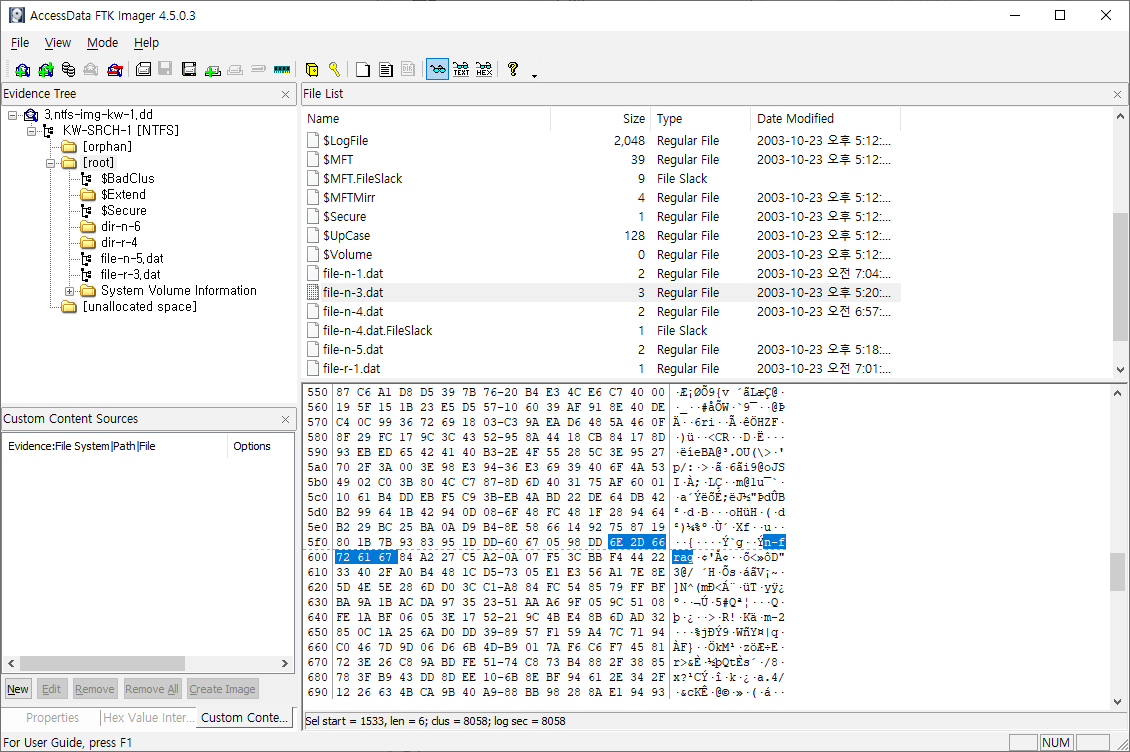Open toolbar options dropdown arrow
The height and width of the screenshot is (752, 1130).
pos(534,75)
